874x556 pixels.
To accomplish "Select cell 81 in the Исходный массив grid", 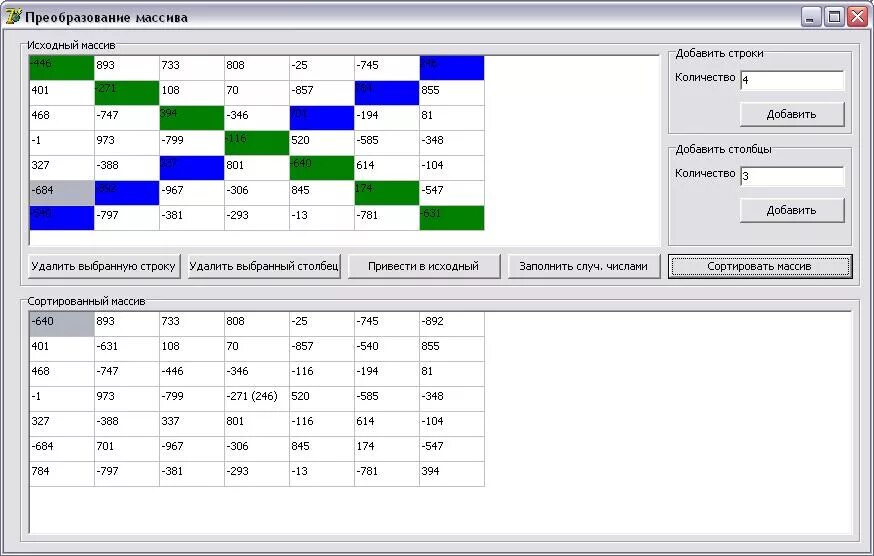I will 452,118.
